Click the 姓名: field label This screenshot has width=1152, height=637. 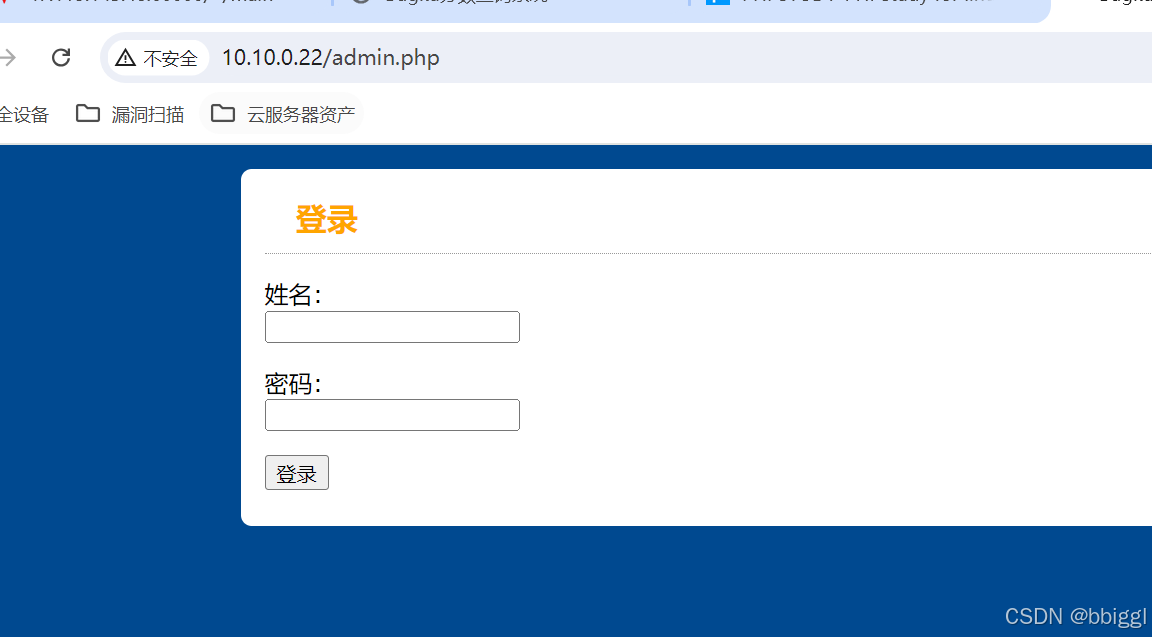point(293,295)
